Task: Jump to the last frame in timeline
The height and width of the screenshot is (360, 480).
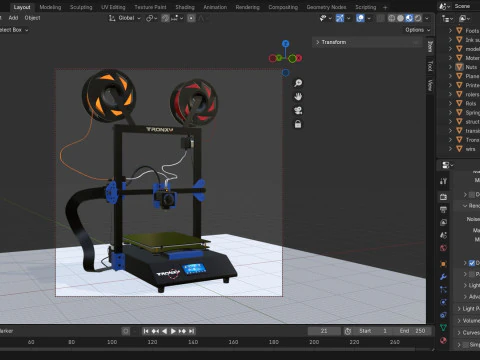Action: (191, 331)
